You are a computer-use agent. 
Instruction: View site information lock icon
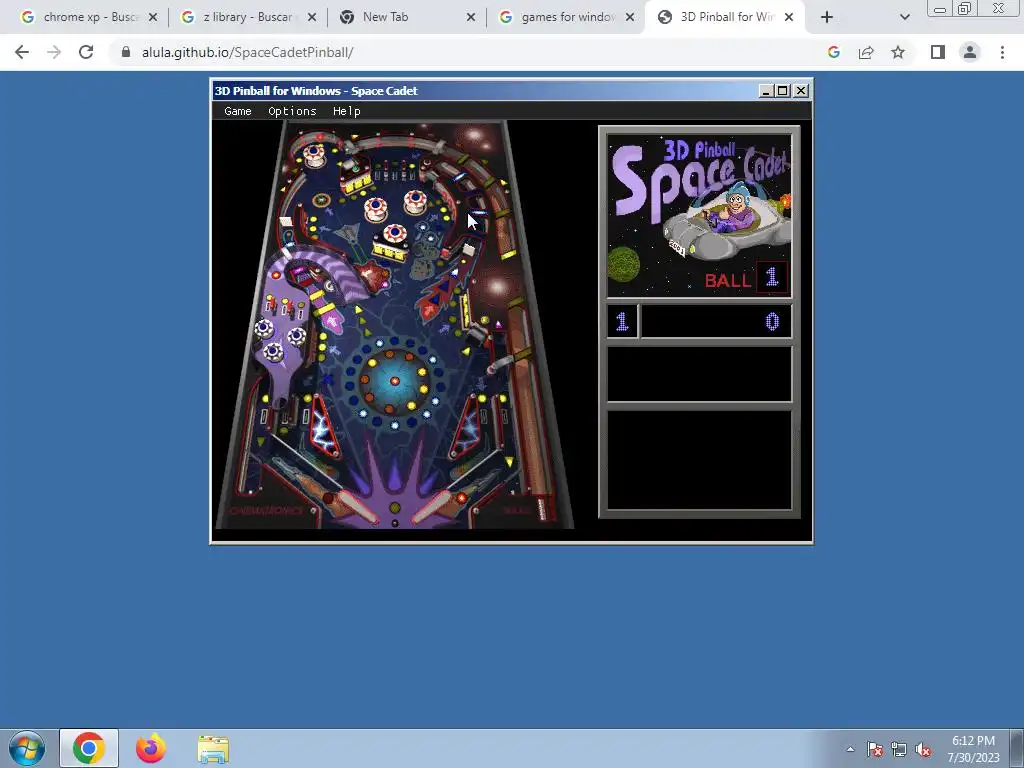(126, 52)
